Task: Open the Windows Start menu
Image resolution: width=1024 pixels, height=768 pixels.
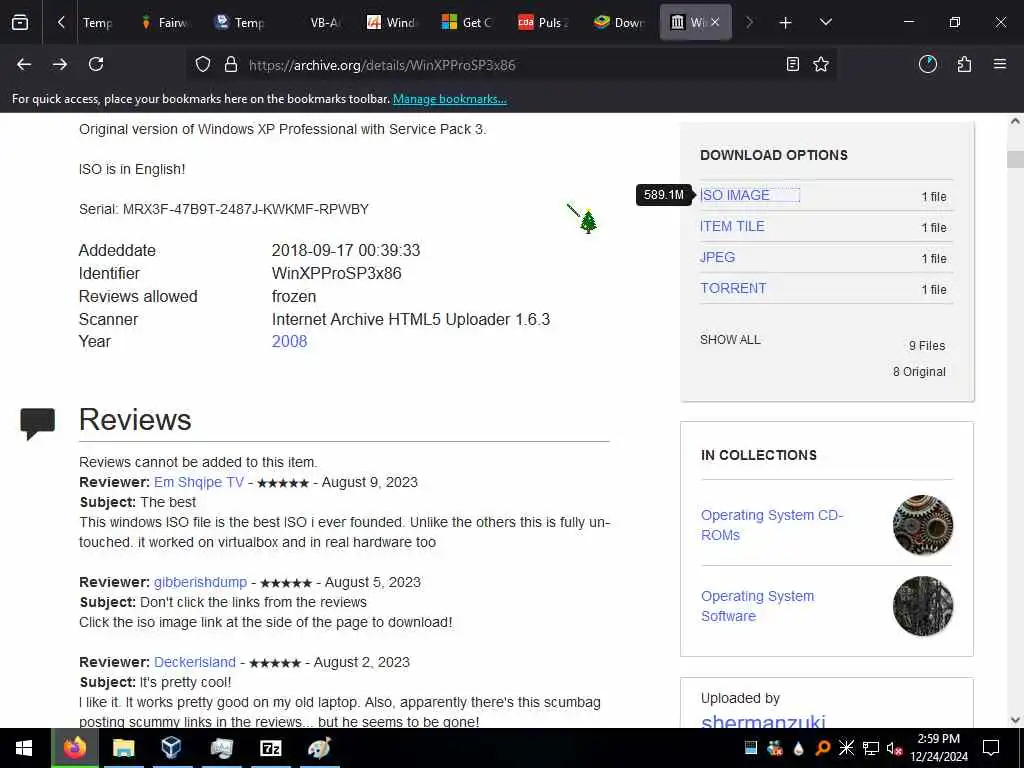Action: [24, 748]
